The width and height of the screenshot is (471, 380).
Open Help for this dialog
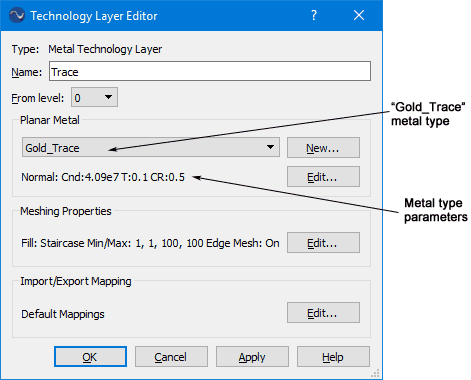(333, 357)
